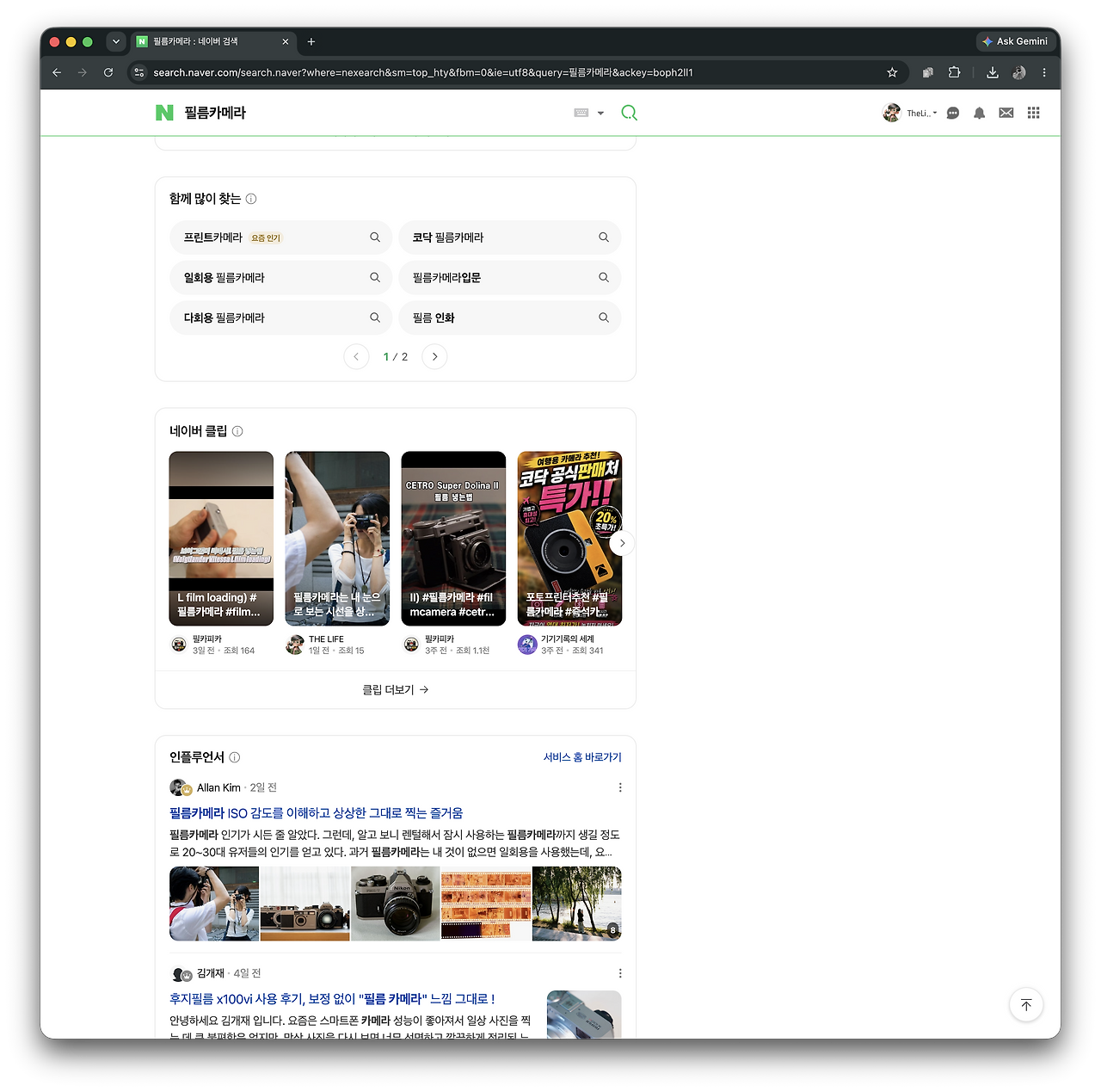
Task: Go to previous page of related searches
Action: pos(356,356)
